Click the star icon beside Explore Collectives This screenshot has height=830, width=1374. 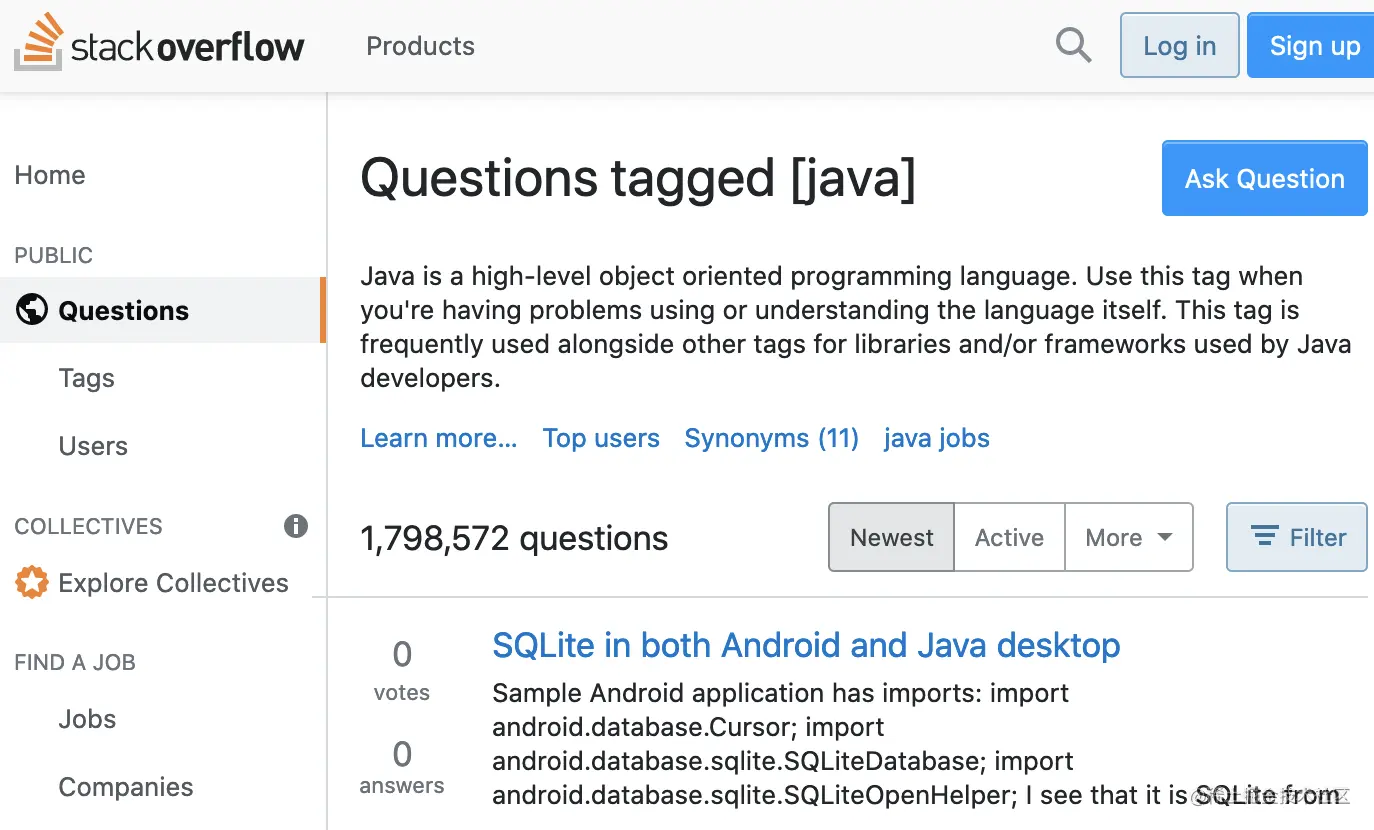[30, 582]
